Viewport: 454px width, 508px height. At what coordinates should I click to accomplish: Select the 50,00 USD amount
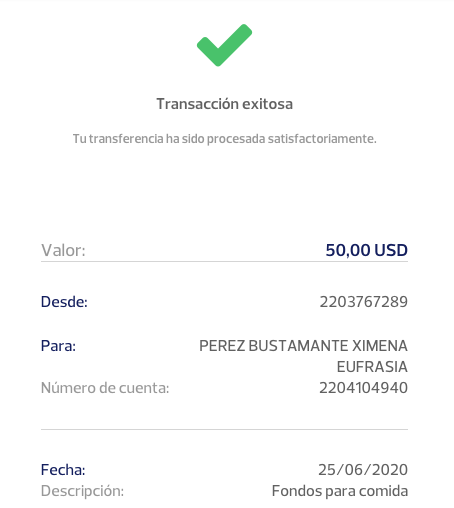point(367,250)
